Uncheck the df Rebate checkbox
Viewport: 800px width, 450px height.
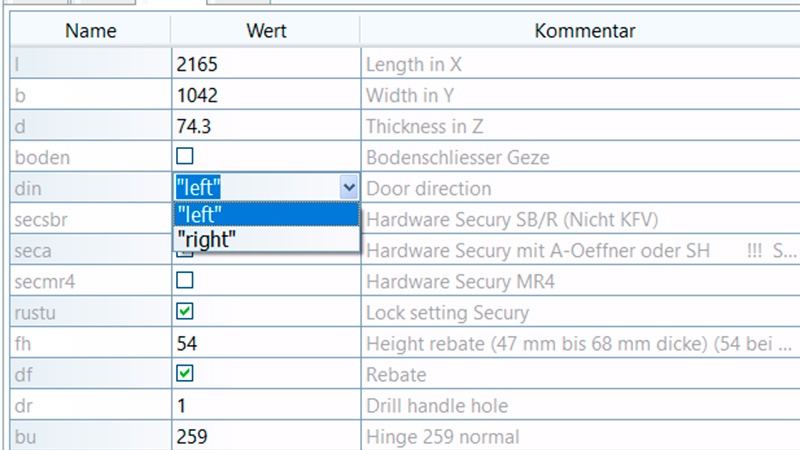[185, 373]
